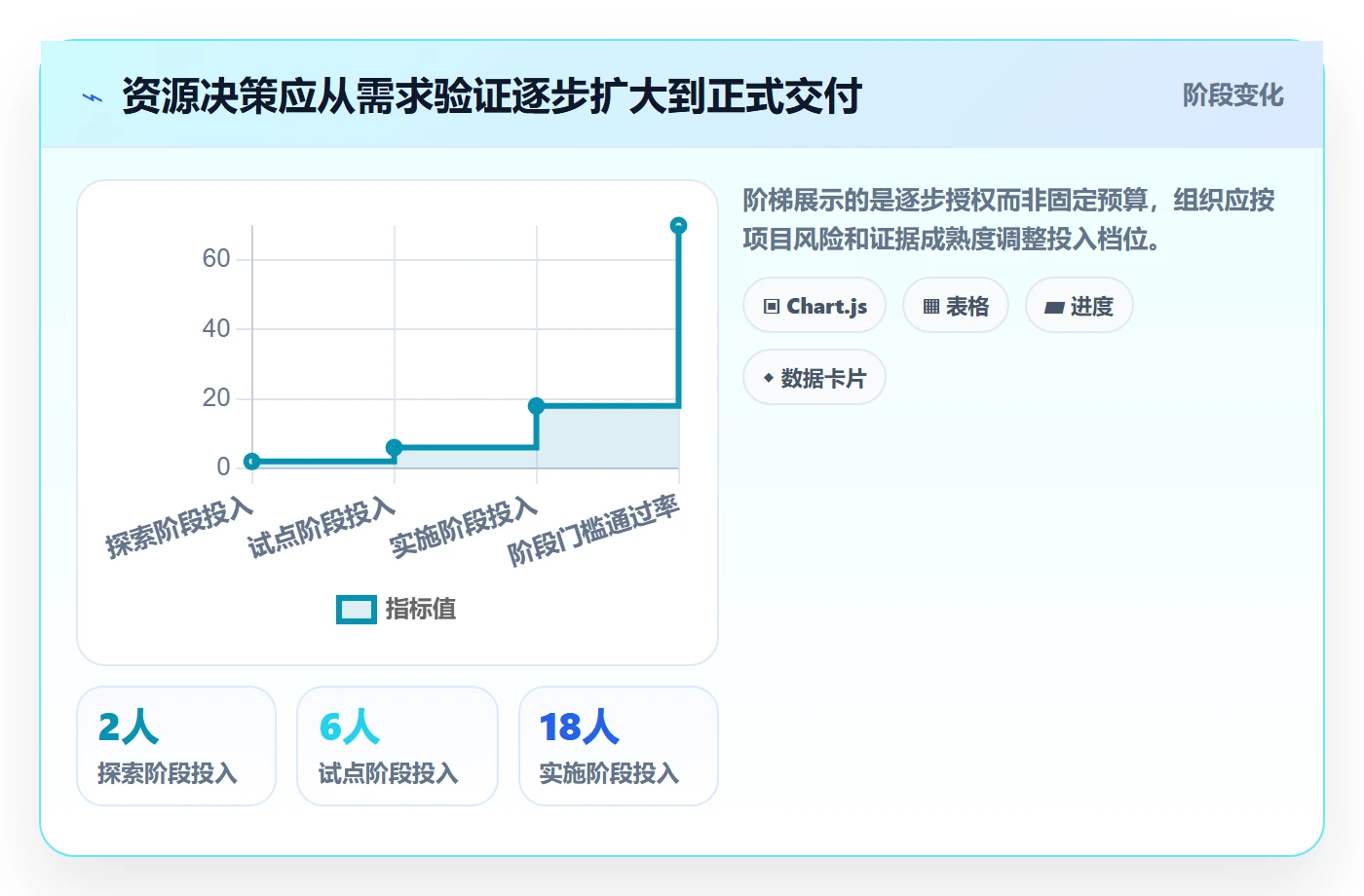Click the 6人 试点阶段投入 stat card
This screenshot has width=1364, height=896.
tap(398, 746)
